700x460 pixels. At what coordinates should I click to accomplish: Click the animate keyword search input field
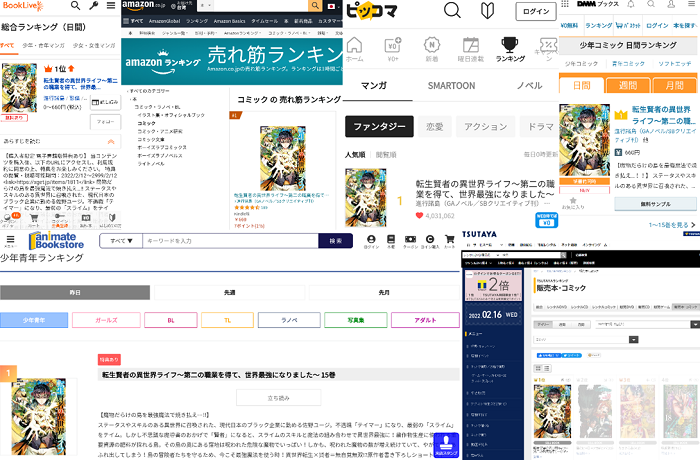[x=230, y=241]
